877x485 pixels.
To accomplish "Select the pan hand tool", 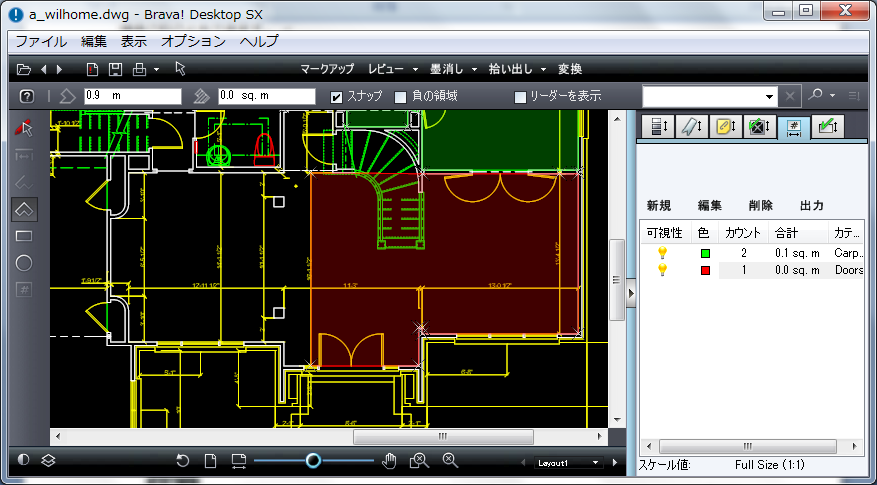I will point(389,460).
